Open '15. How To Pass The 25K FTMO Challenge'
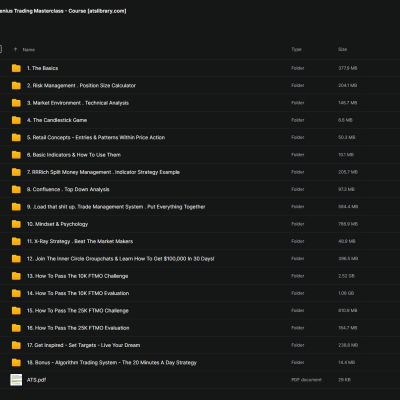Screen dimensions: 400x400 click(x=78, y=311)
